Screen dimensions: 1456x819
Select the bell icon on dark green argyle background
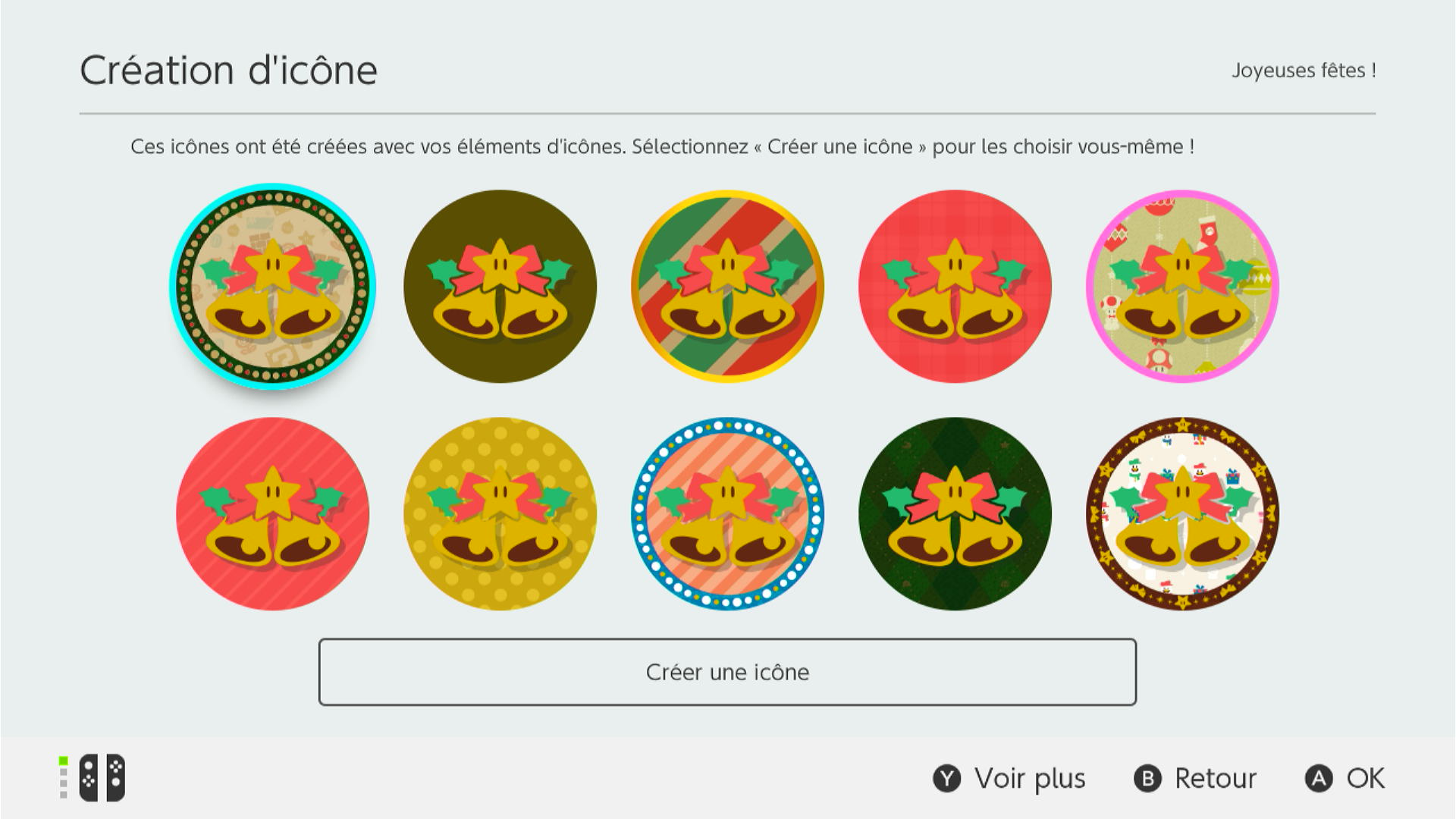click(955, 514)
